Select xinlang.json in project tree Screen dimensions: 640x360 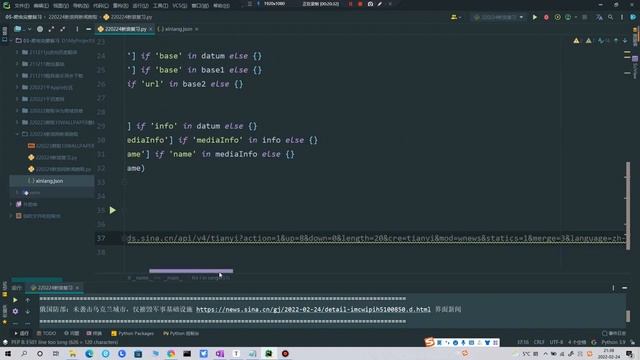[49, 181]
